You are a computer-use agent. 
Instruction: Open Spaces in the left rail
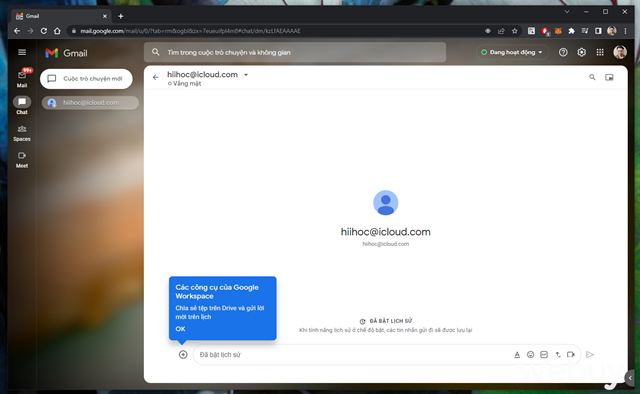tap(22, 133)
